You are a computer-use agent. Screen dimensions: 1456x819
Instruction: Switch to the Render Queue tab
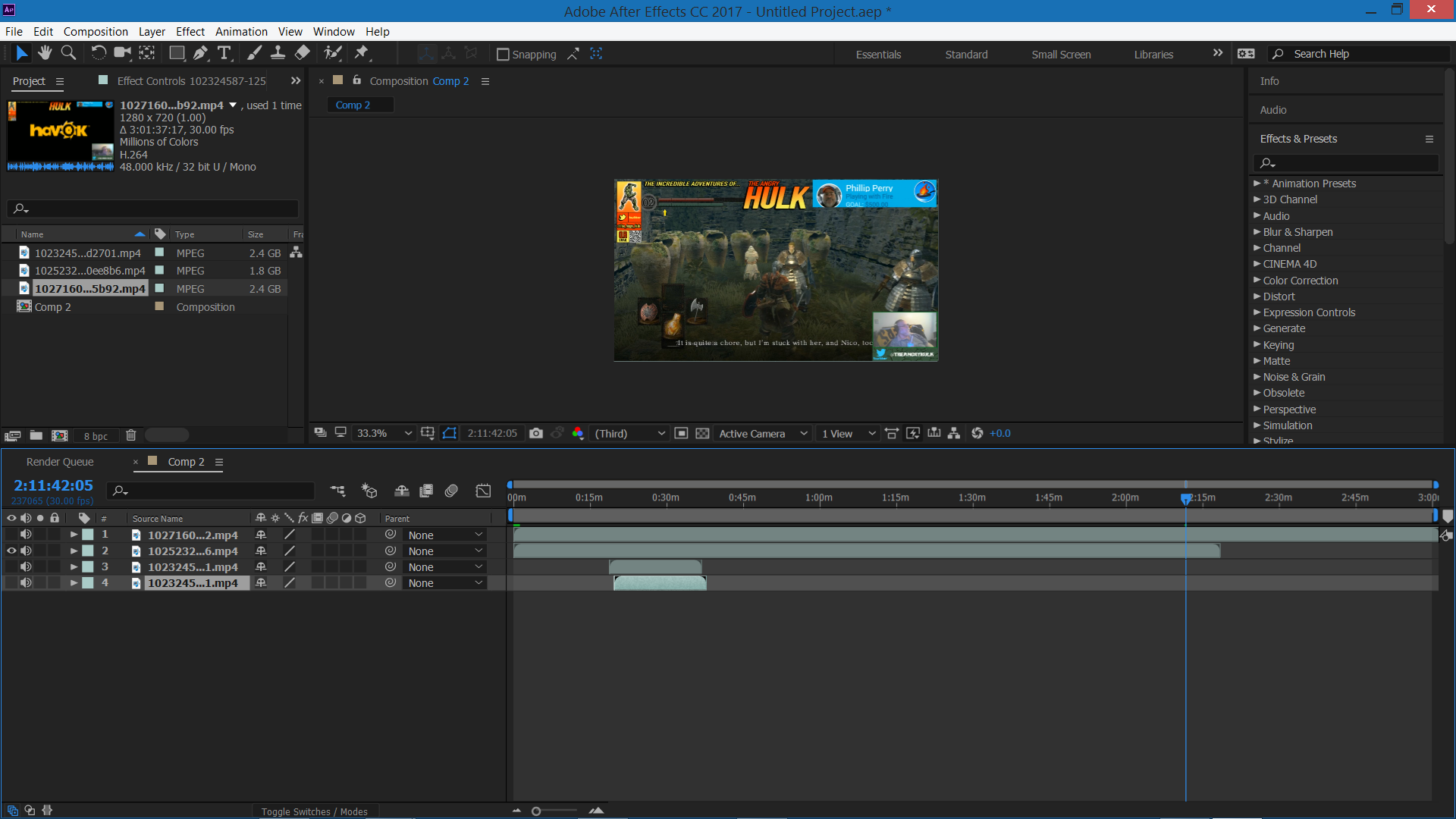60,462
